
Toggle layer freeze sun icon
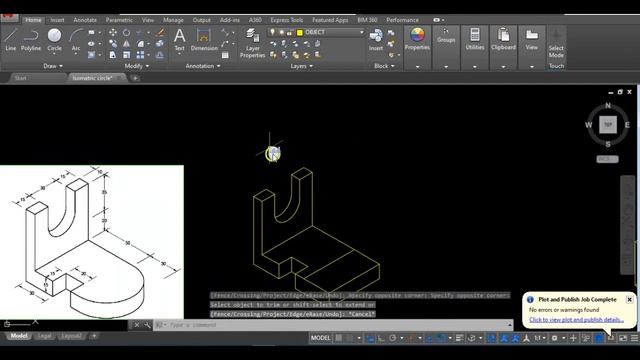coord(281,32)
